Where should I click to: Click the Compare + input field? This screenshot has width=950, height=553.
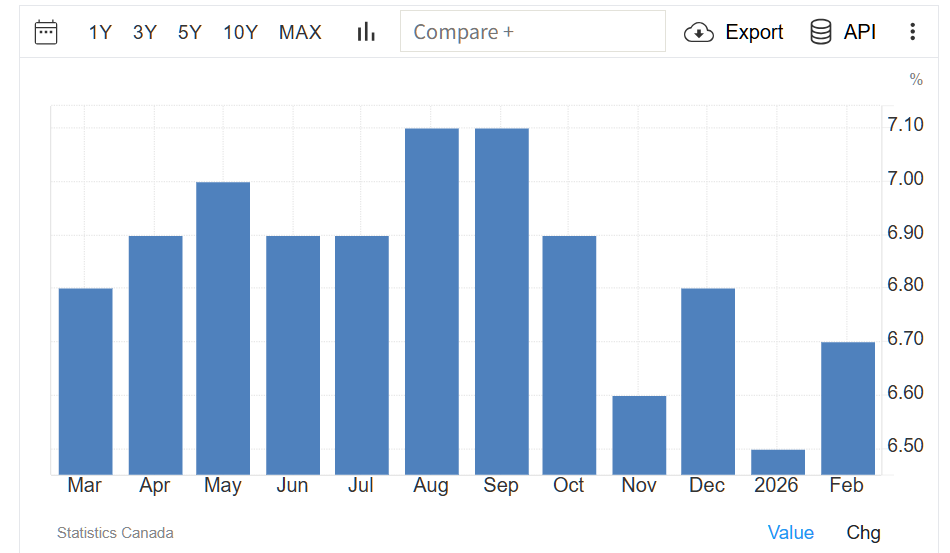(x=532, y=32)
